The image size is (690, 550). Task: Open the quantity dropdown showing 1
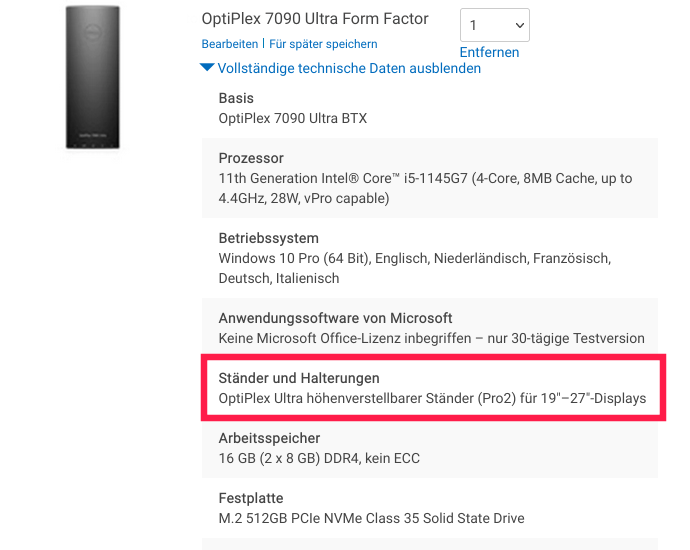(494, 25)
